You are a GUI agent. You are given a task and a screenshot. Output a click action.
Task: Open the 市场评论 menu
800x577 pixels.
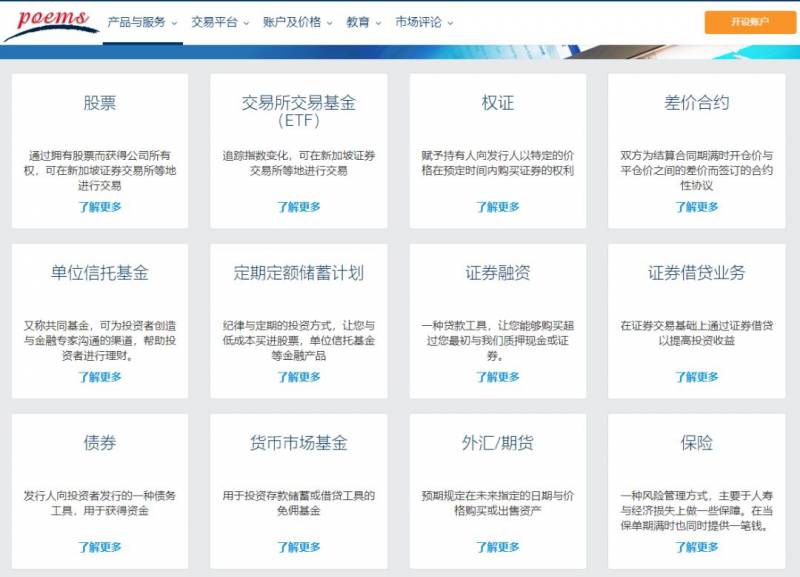pyautogui.click(x=424, y=22)
